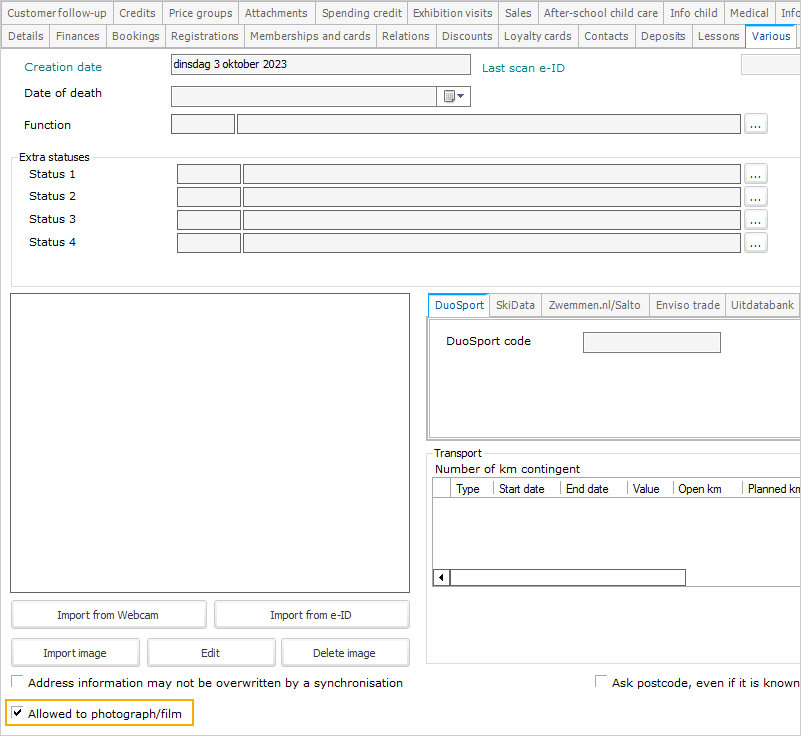
Task: Open the lookup button for Status 4
Action: (756, 243)
